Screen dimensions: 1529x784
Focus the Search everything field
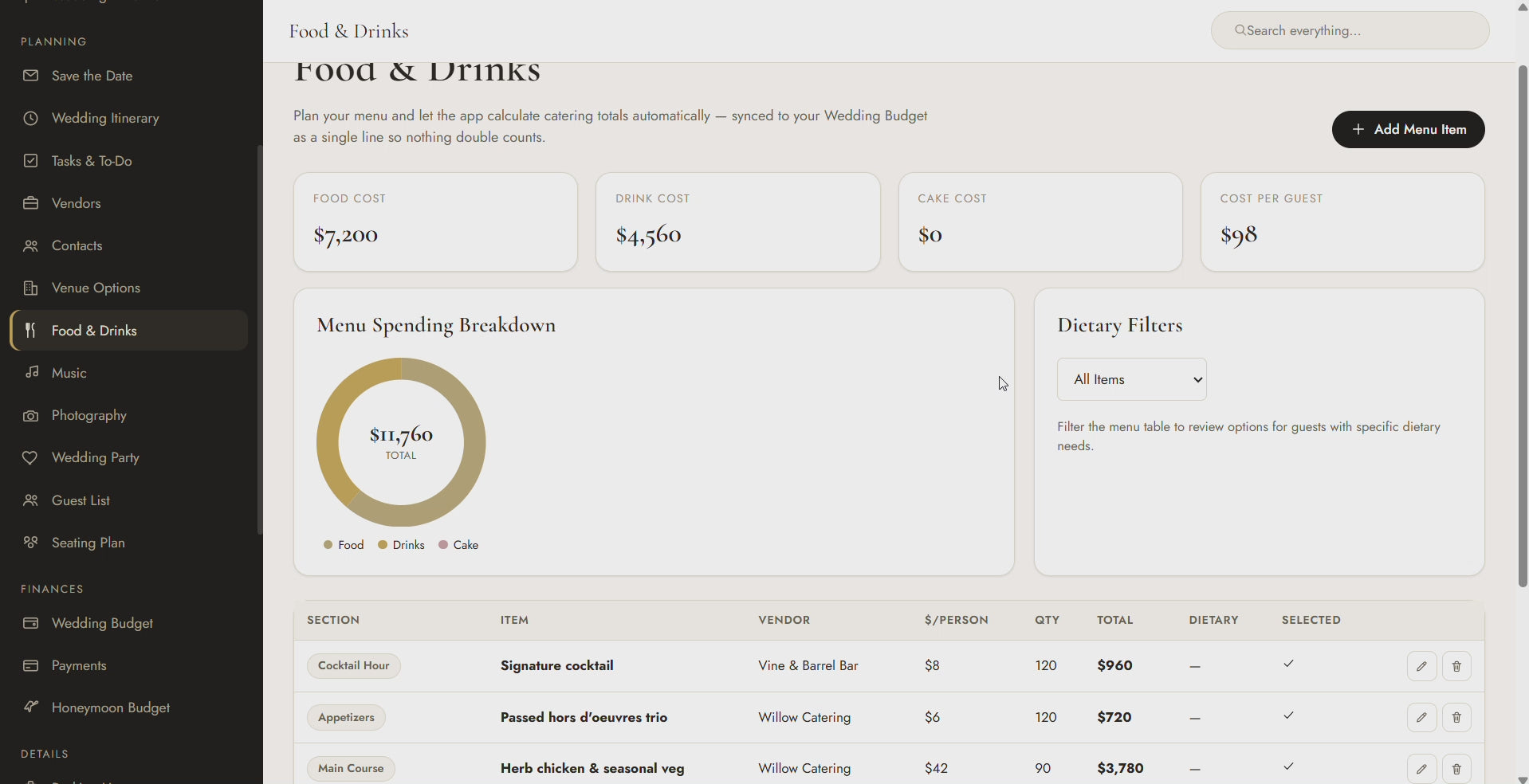tap(1350, 30)
